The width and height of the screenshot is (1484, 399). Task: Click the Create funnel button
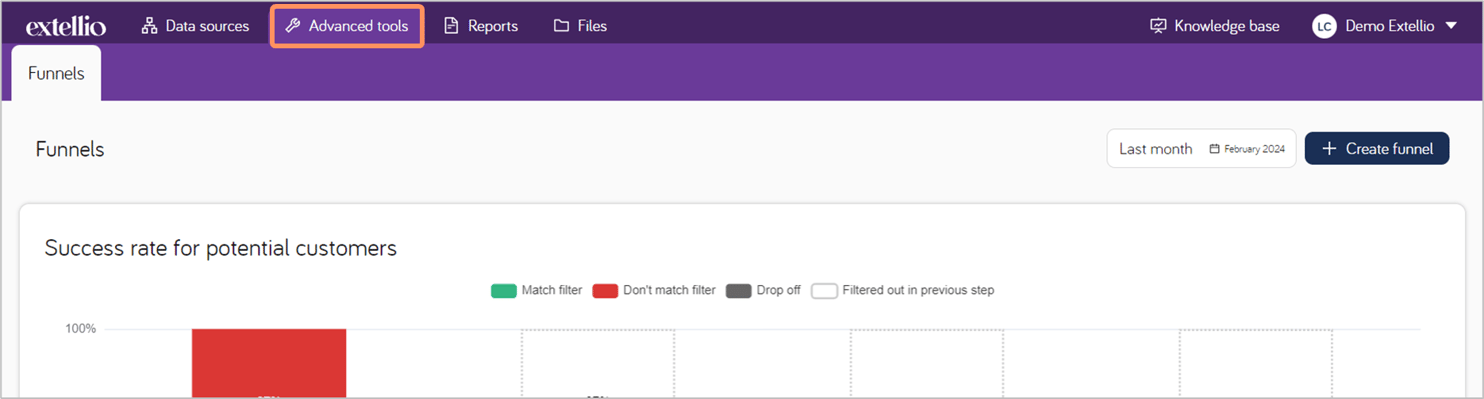pos(1377,148)
